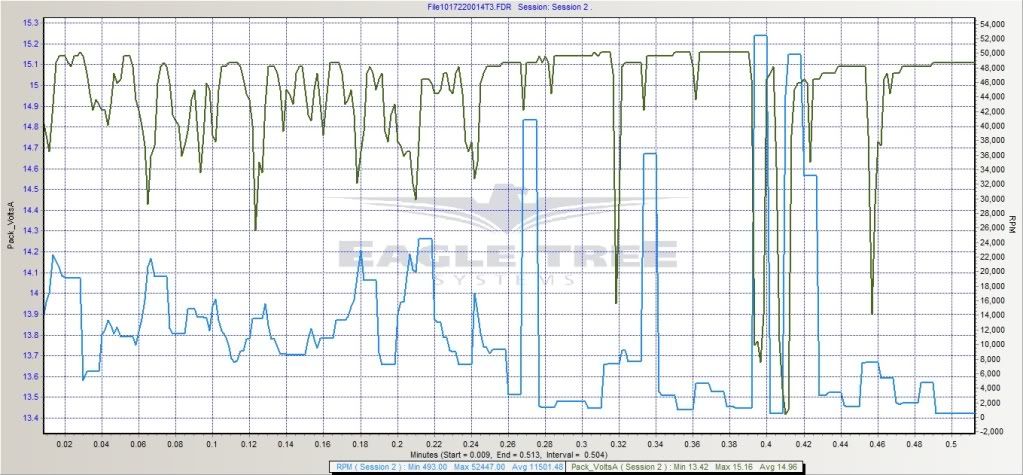Click the 13.4 tick on left axis
Screen dimensions: 1023x475
[30, 418]
